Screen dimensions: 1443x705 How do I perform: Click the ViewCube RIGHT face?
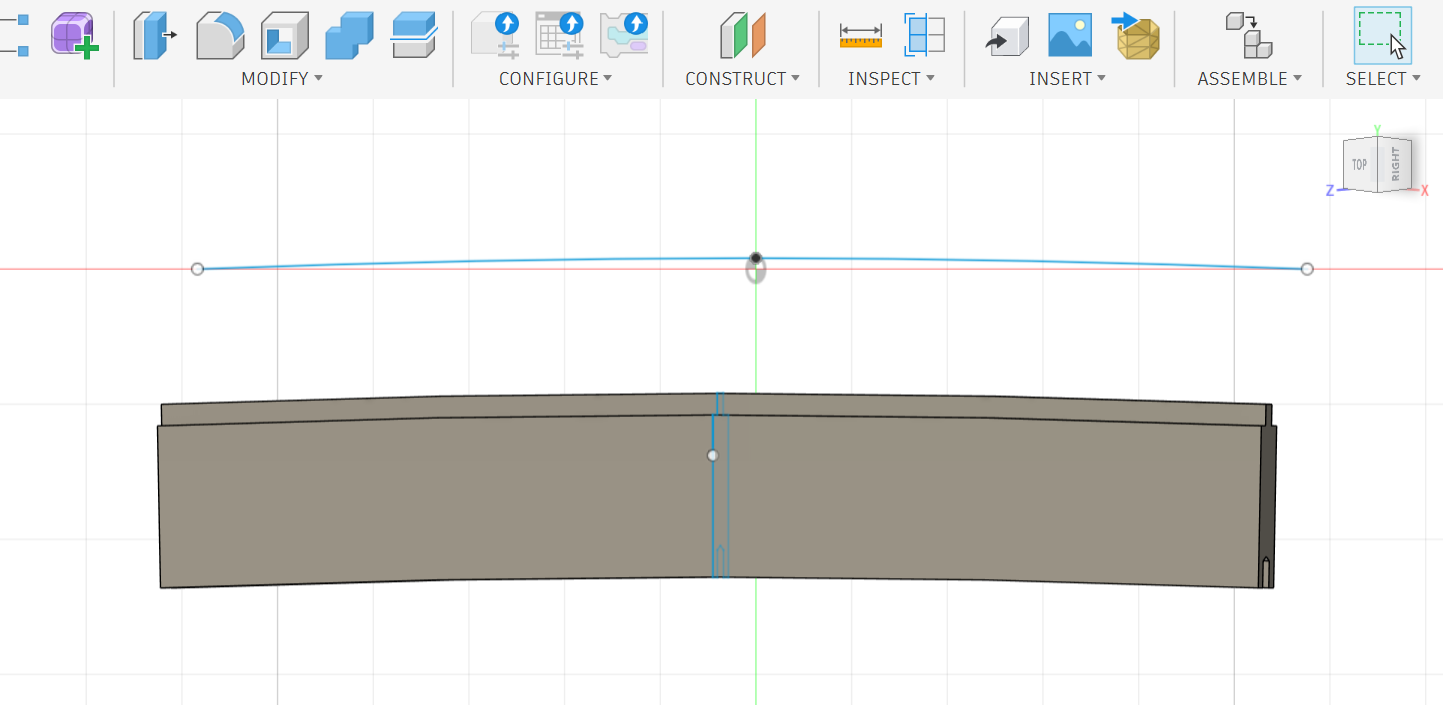1395,164
